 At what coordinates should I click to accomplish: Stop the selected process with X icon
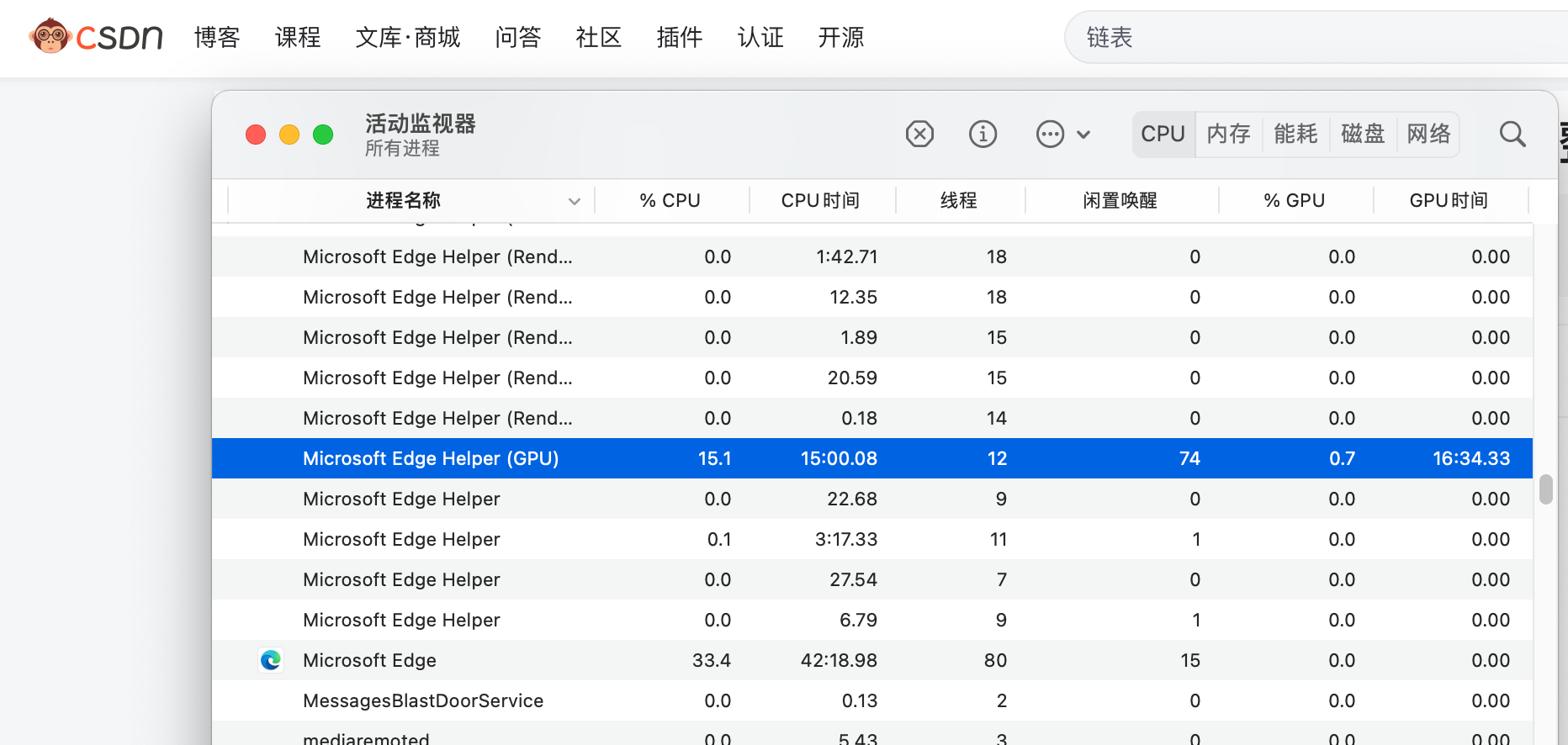pos(919,134)
